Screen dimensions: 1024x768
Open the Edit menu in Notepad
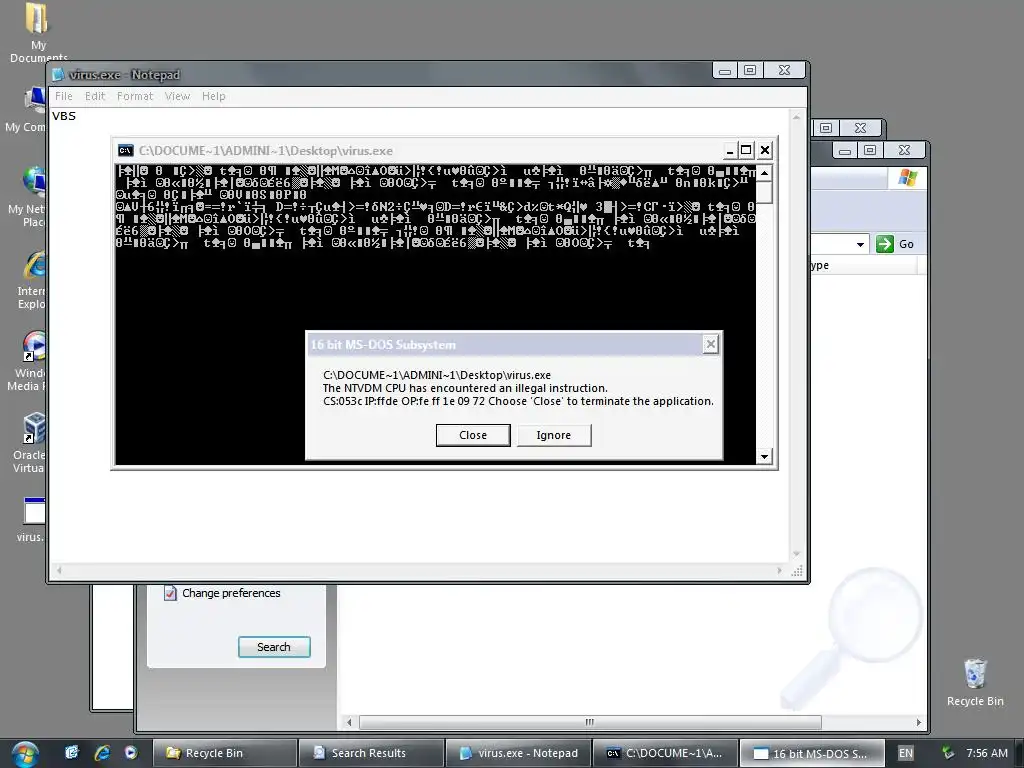tap(95, 96)
